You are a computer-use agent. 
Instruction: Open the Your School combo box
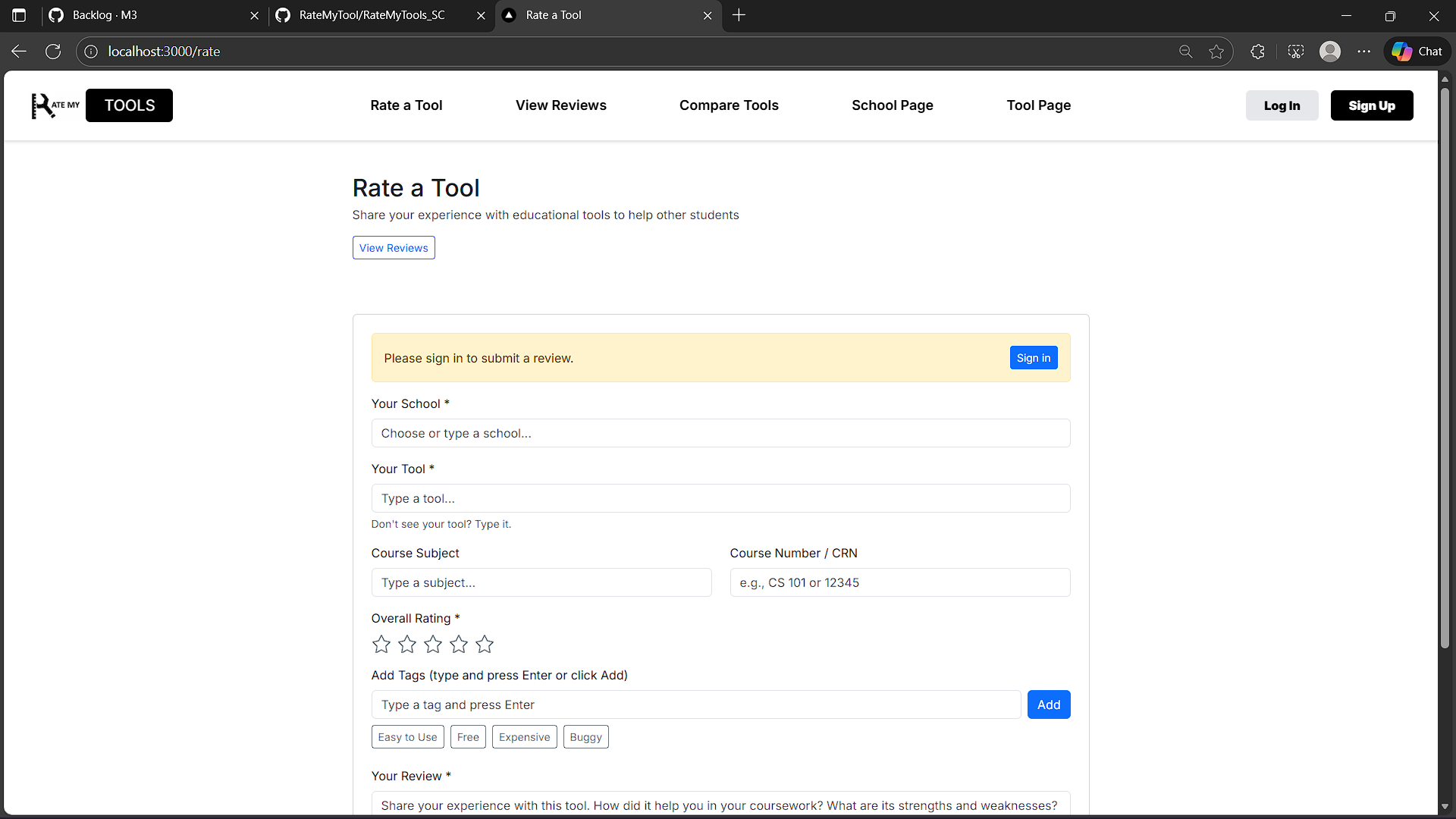pyautogui.click(x=720, y=433)
